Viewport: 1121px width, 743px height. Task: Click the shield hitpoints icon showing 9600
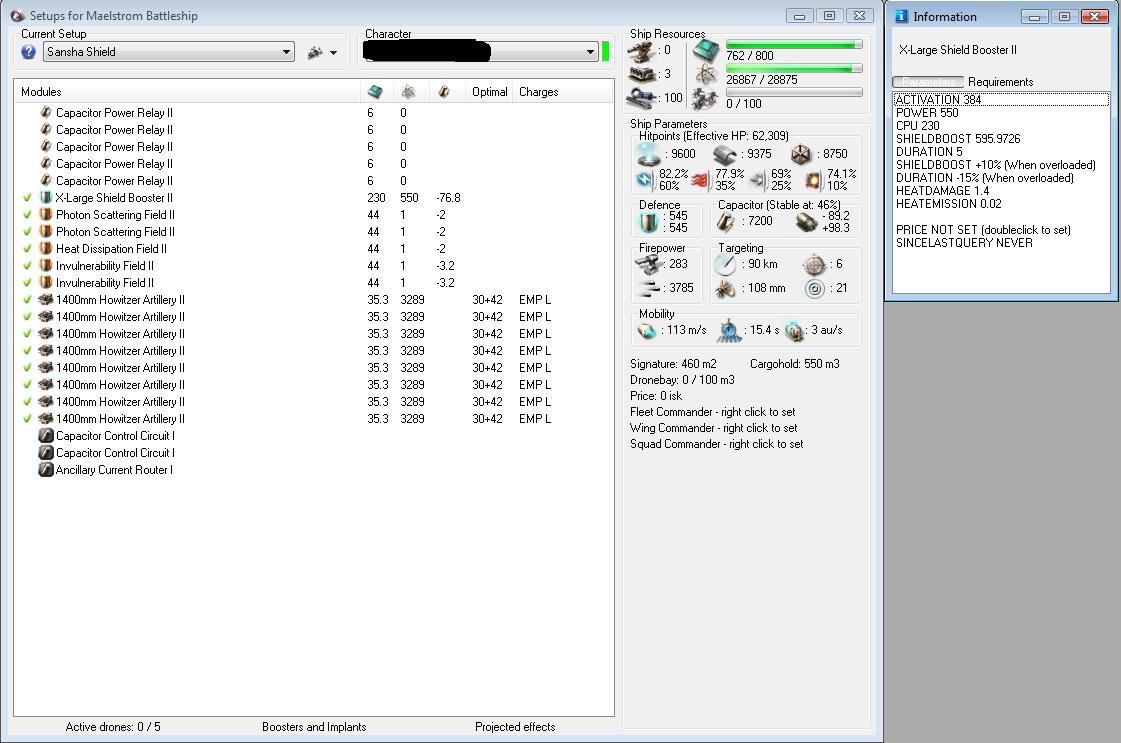[x=648, y=154]
